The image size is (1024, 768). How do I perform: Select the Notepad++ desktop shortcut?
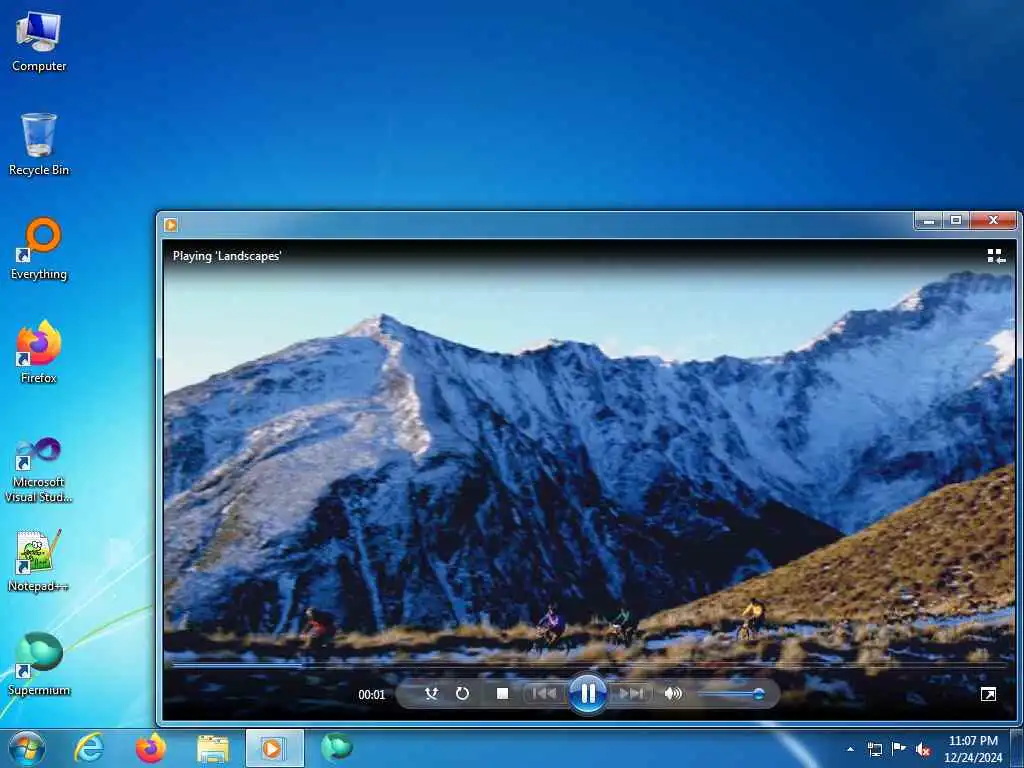[x=39, y=561]
